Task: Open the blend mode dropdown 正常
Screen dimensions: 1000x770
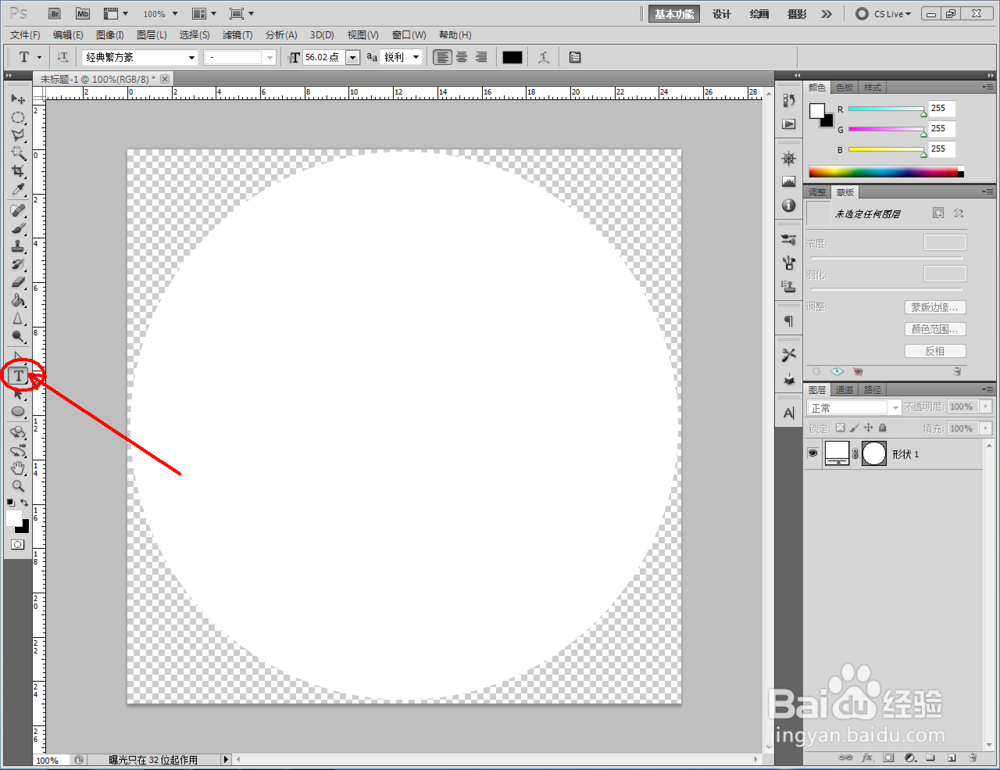Action: (853, 408)
